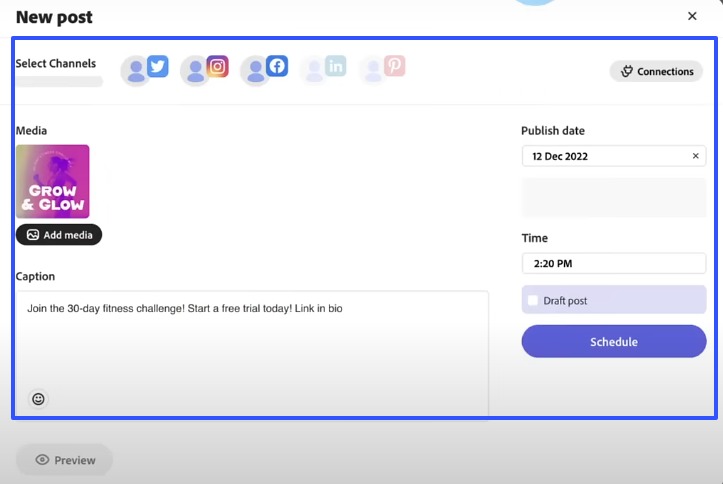The width and height of the screenshot is (723, 484).
Task: Select the Facebook channel icon
Action: (265, 69)
